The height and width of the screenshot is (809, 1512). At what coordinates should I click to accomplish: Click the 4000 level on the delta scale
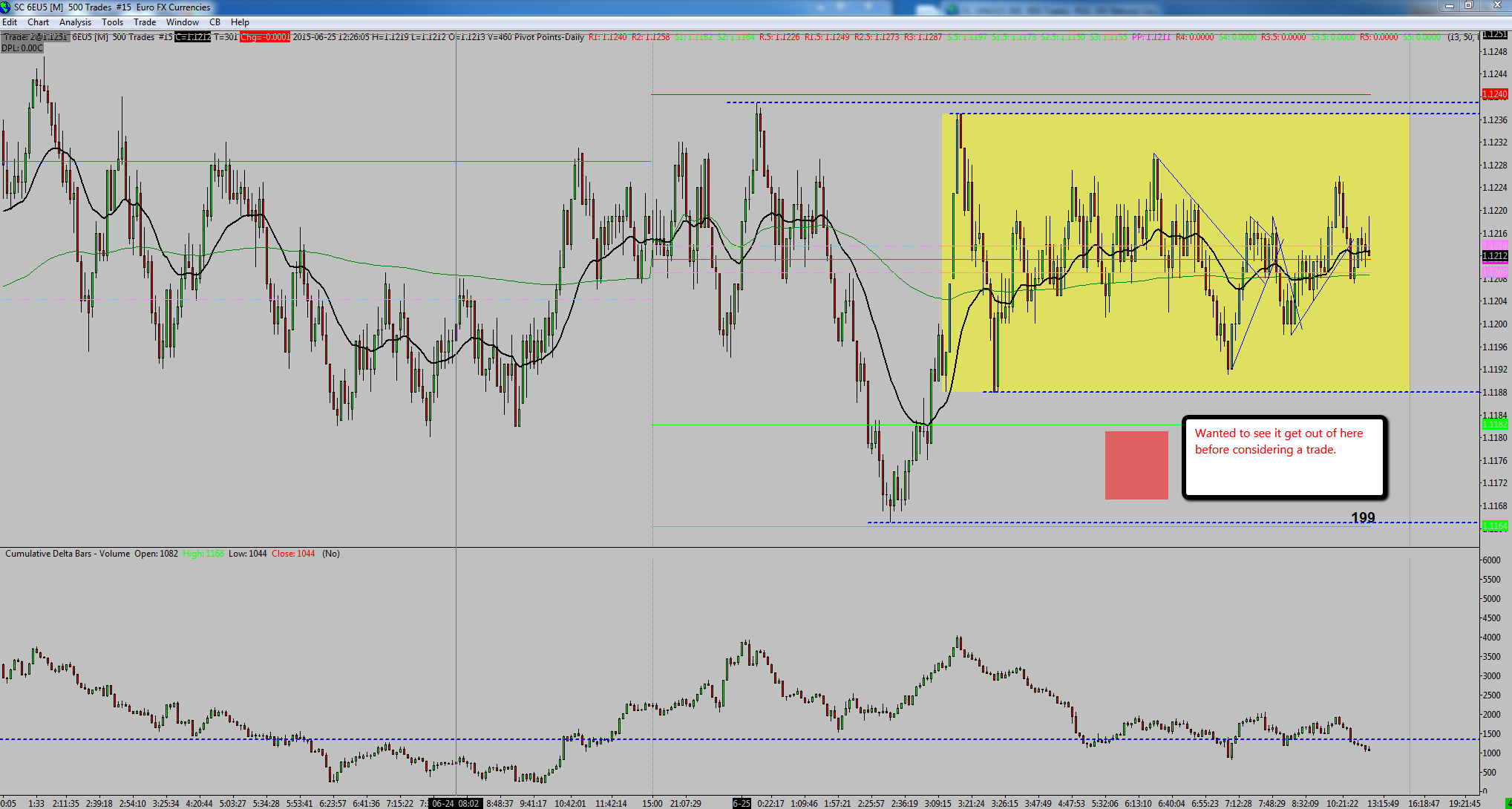1490,638
